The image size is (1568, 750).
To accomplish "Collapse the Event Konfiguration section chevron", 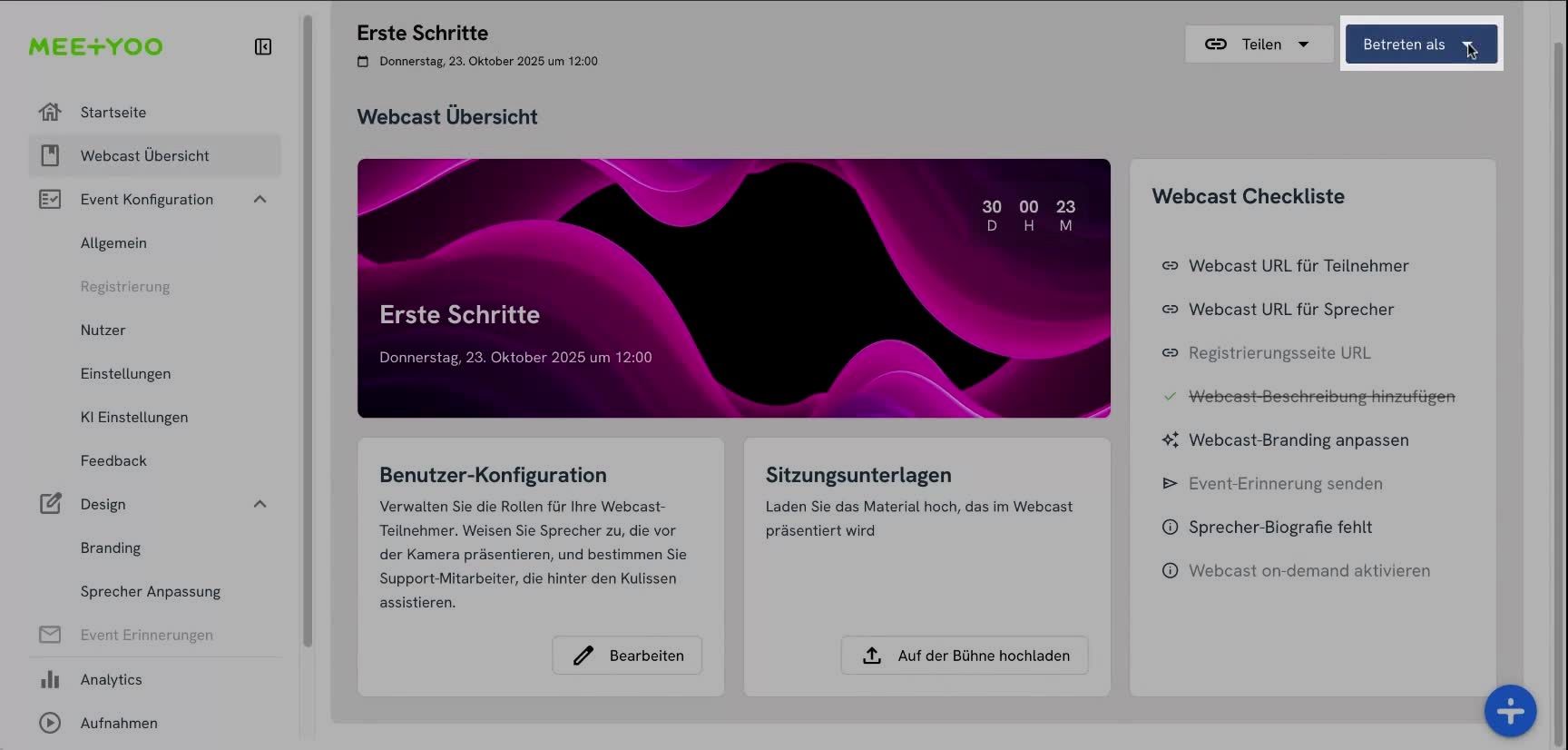I will [260, 199].
